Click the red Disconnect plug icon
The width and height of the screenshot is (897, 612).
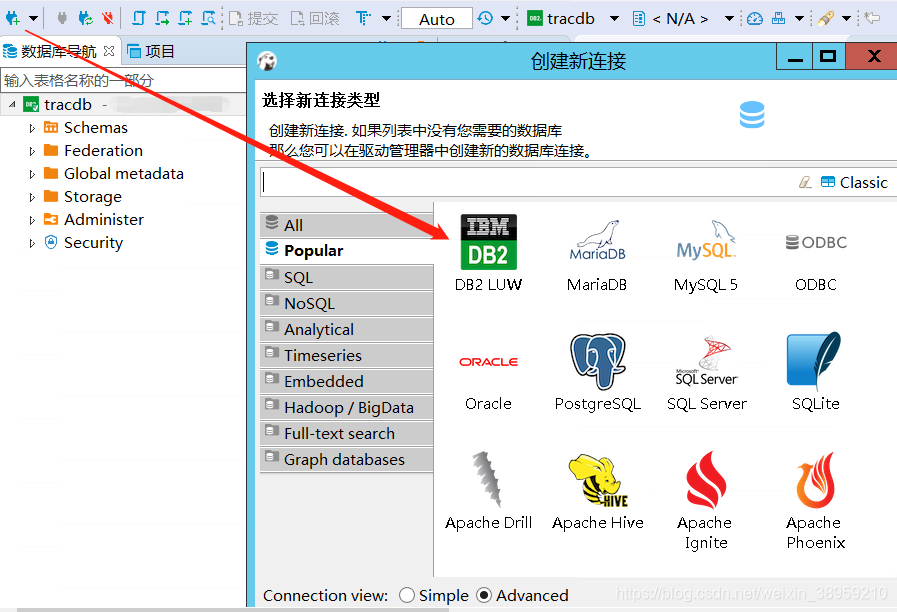click(108, 18)
